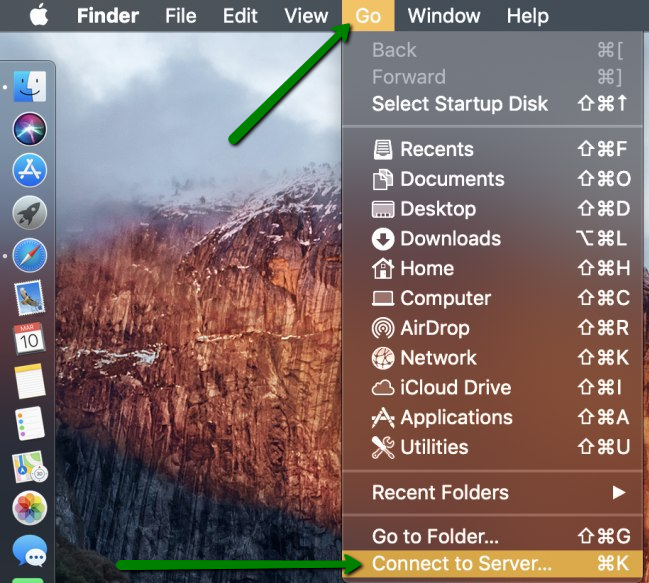Launch Siri from the Dock

29,129
